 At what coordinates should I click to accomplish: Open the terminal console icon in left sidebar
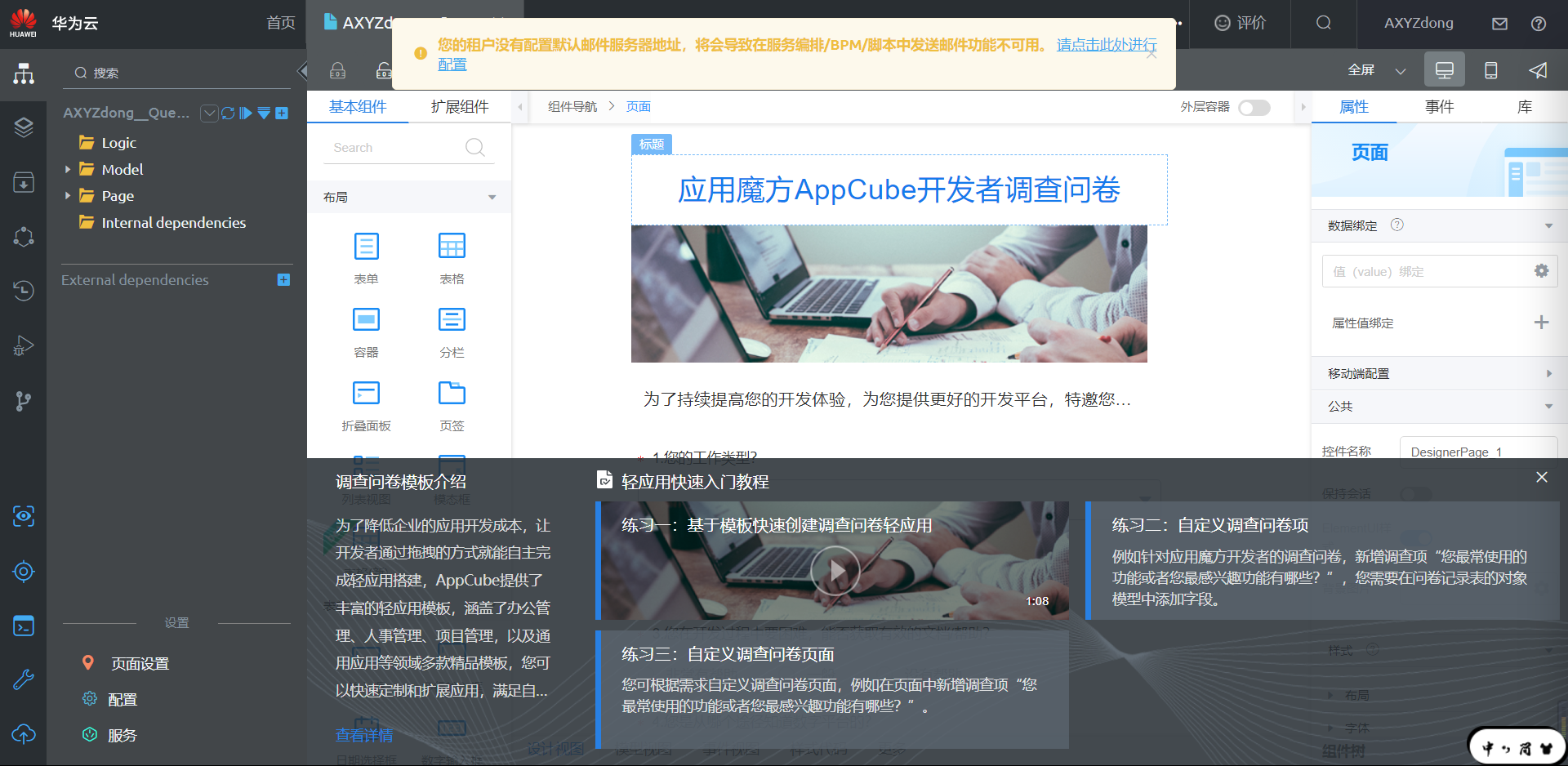pyautogui.click(x=24, y=626)
